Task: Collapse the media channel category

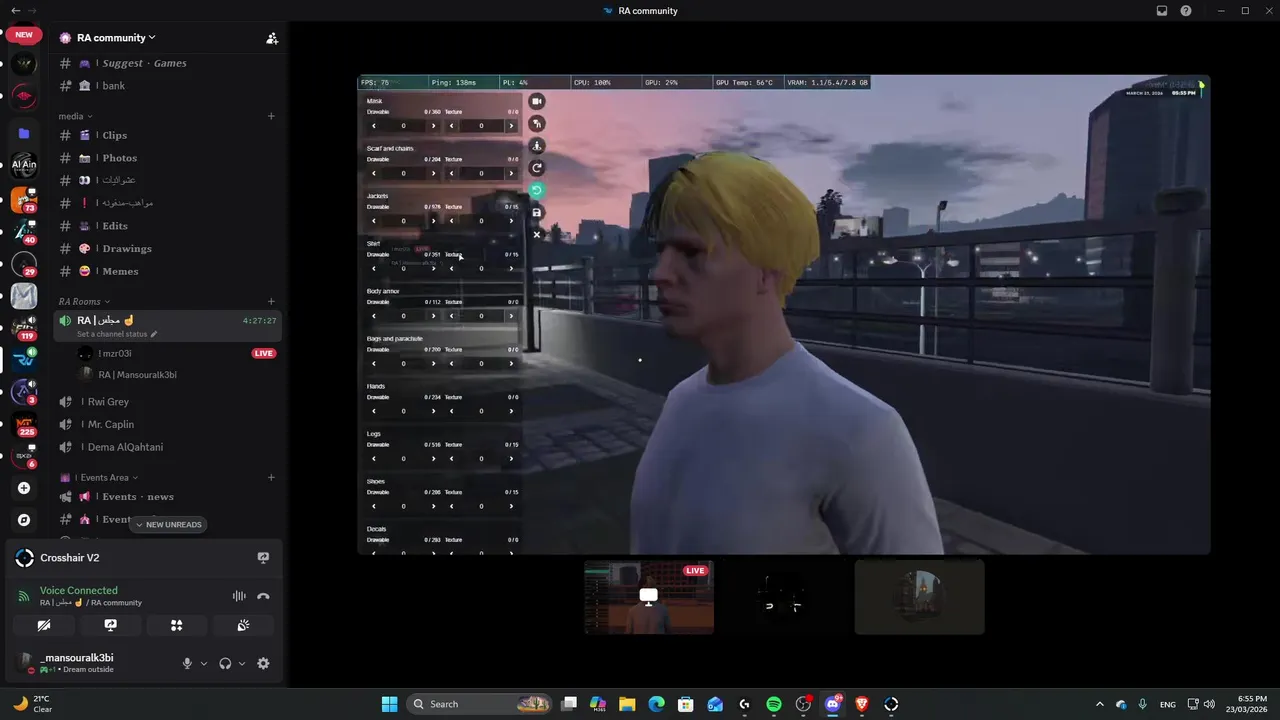Action: [x=75, y=116]
